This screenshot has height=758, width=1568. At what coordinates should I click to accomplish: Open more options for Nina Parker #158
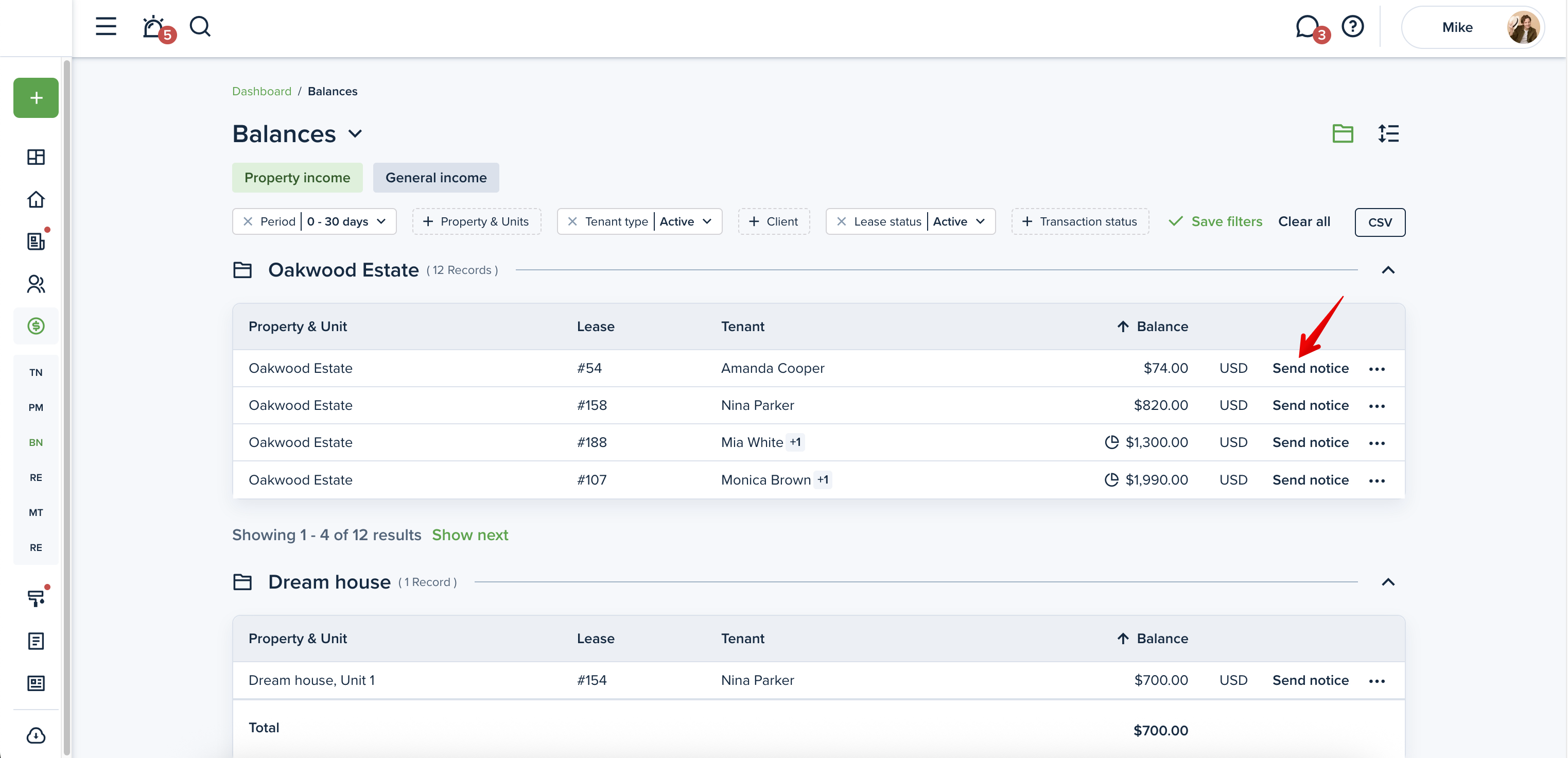coord(1377,406)
